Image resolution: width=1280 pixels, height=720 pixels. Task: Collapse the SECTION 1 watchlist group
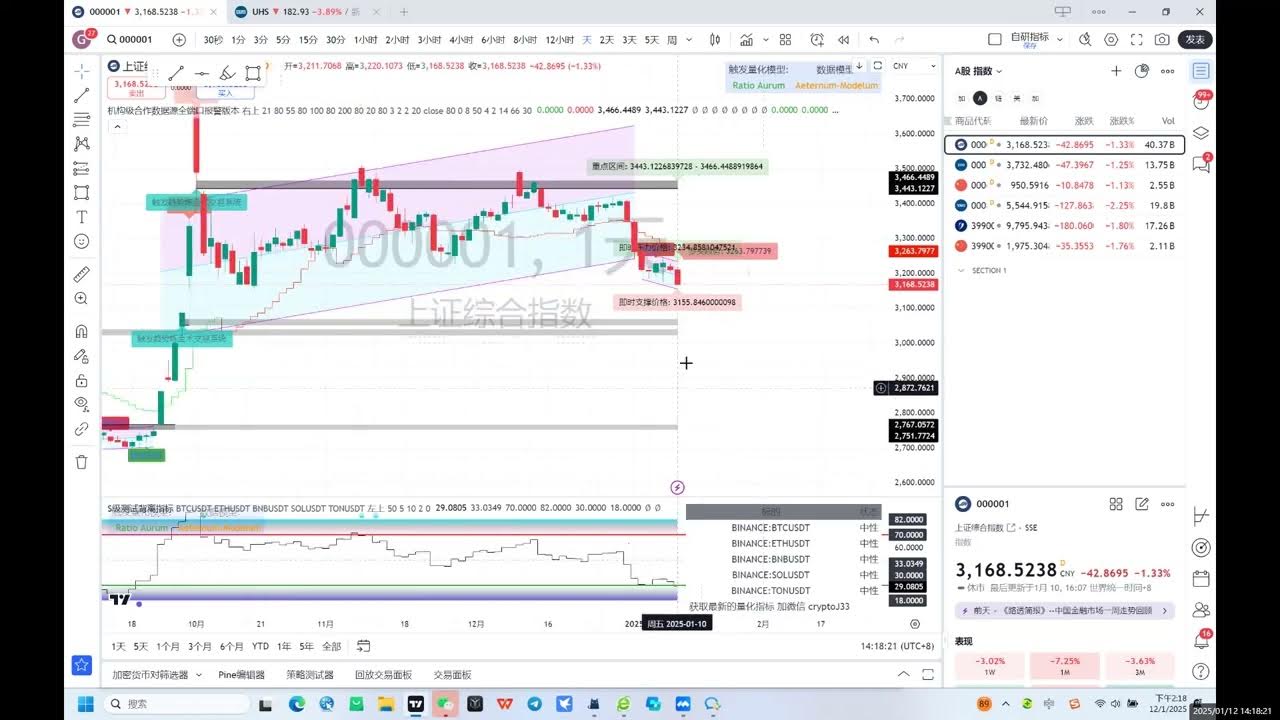pos(962,270)
